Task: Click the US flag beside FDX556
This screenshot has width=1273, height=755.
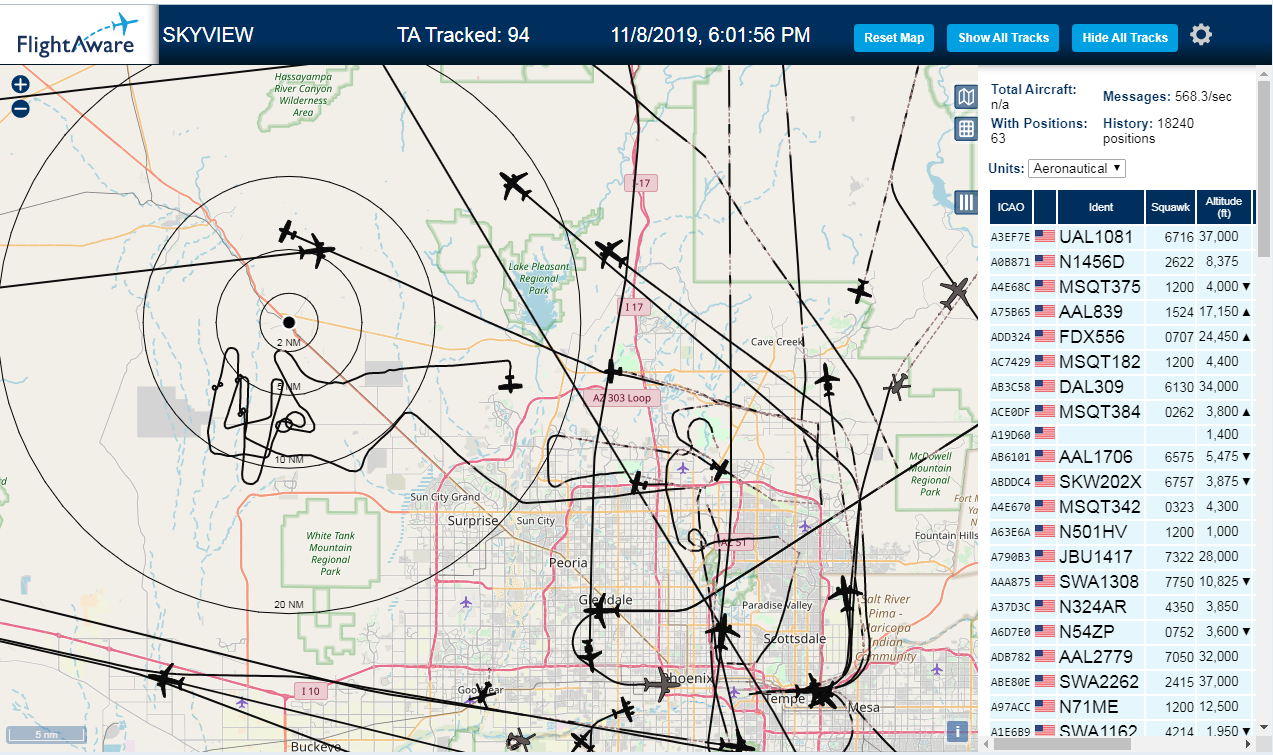Action: pyautogui.click(x=1045, y=337)
